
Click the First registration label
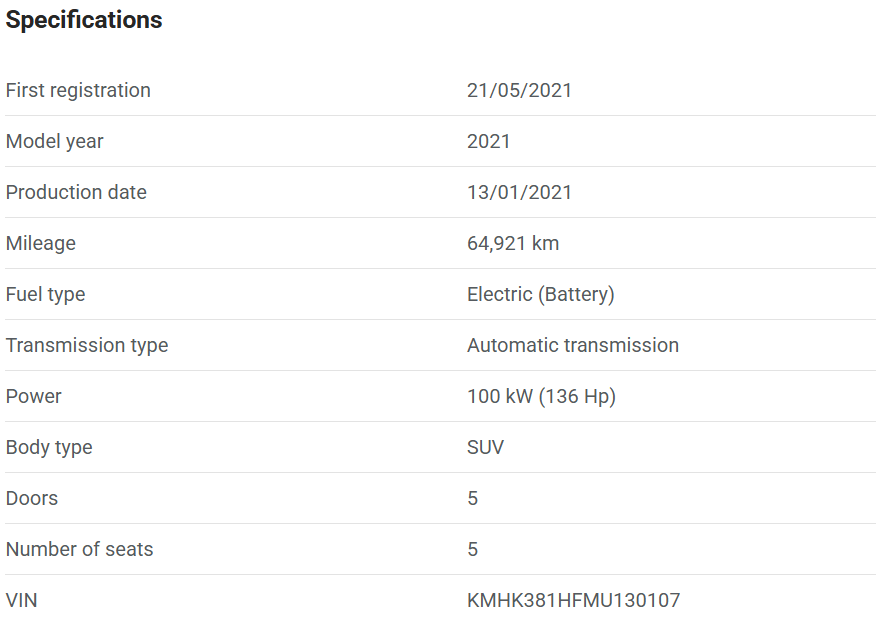78,90
